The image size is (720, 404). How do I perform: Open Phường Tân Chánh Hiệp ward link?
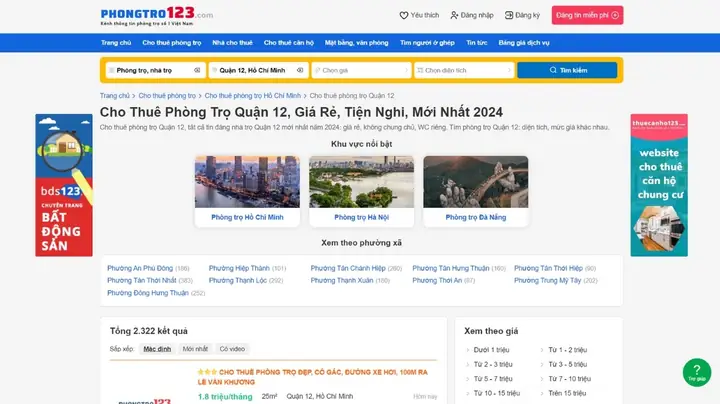(x=348, y=268)
